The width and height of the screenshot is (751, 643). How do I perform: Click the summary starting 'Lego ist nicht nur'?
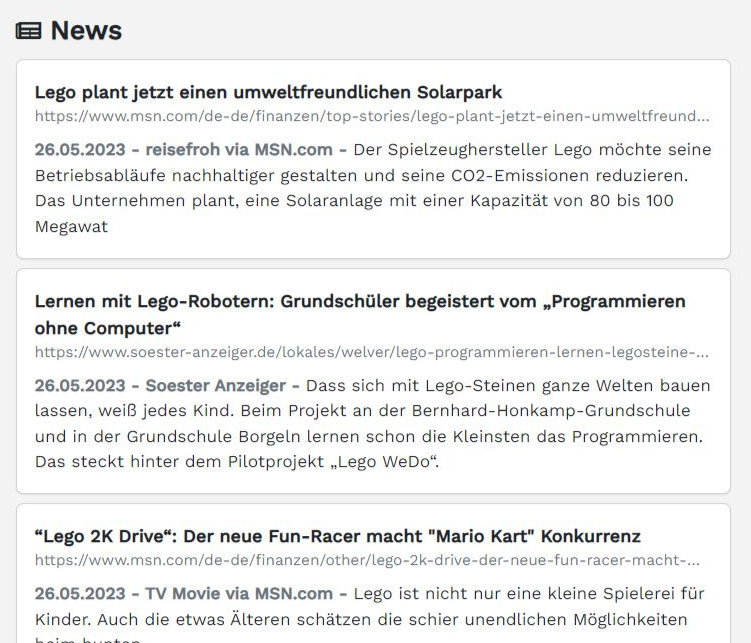[369, 614]
